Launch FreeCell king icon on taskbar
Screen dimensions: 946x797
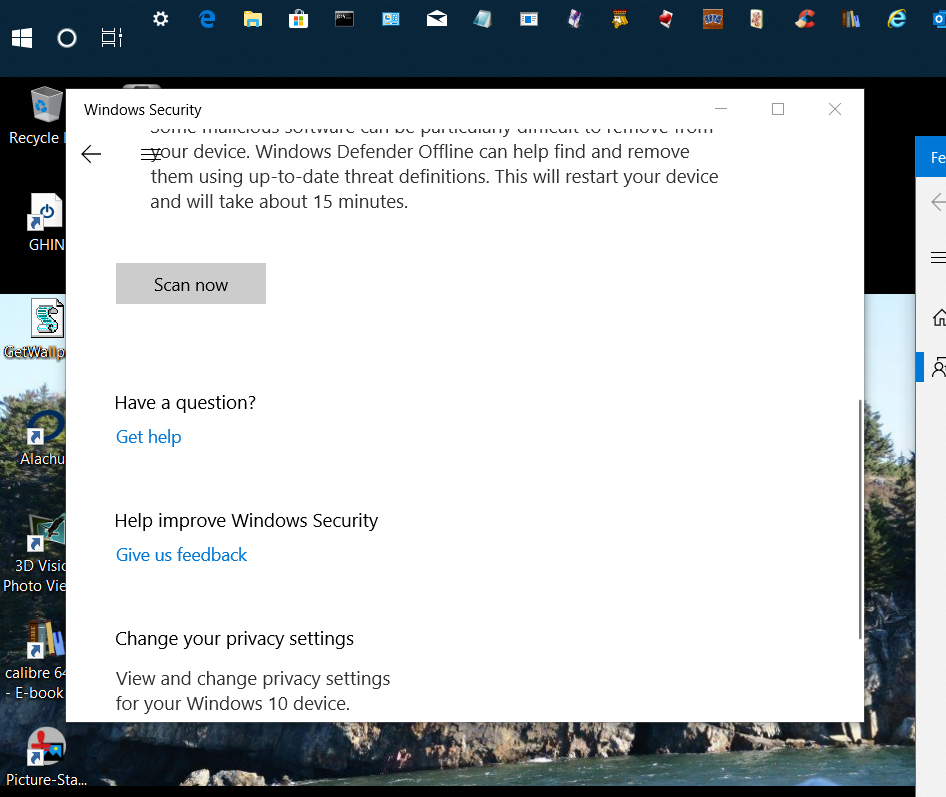[x=620, y=19]
